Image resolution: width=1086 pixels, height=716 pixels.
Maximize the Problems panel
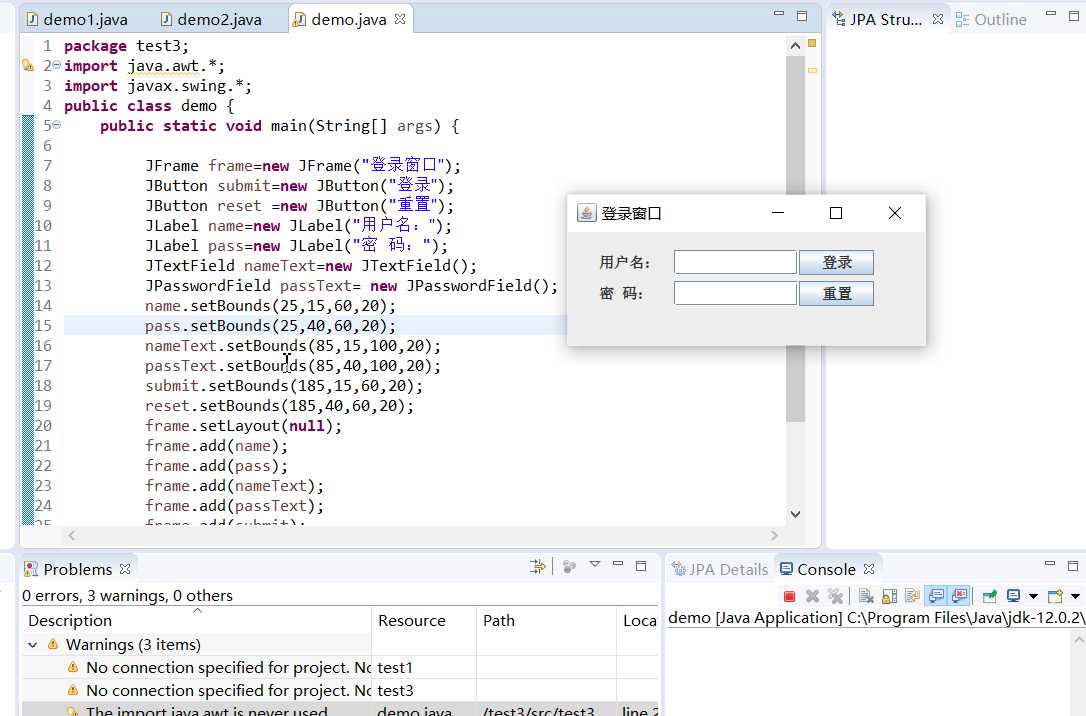tap(641, 566)
